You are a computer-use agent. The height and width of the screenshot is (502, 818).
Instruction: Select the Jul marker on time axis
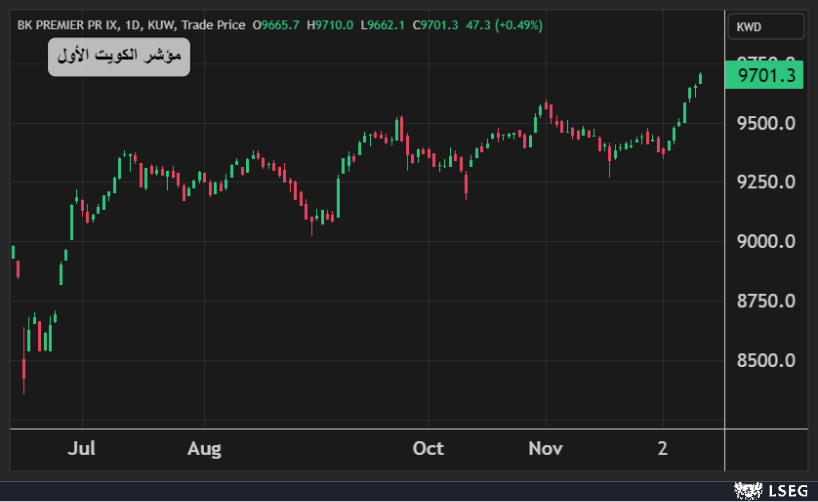[81, 448]
